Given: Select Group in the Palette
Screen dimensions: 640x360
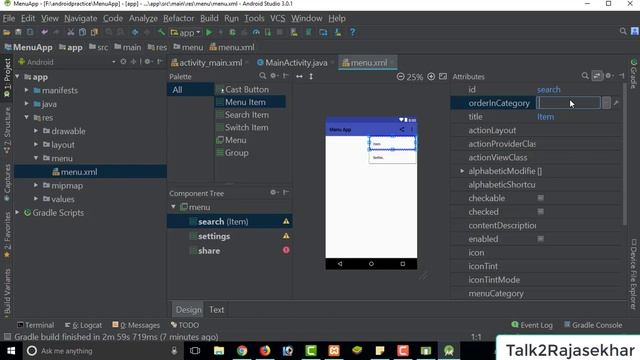Looking at the screenshot, I should tap(236, 153).
